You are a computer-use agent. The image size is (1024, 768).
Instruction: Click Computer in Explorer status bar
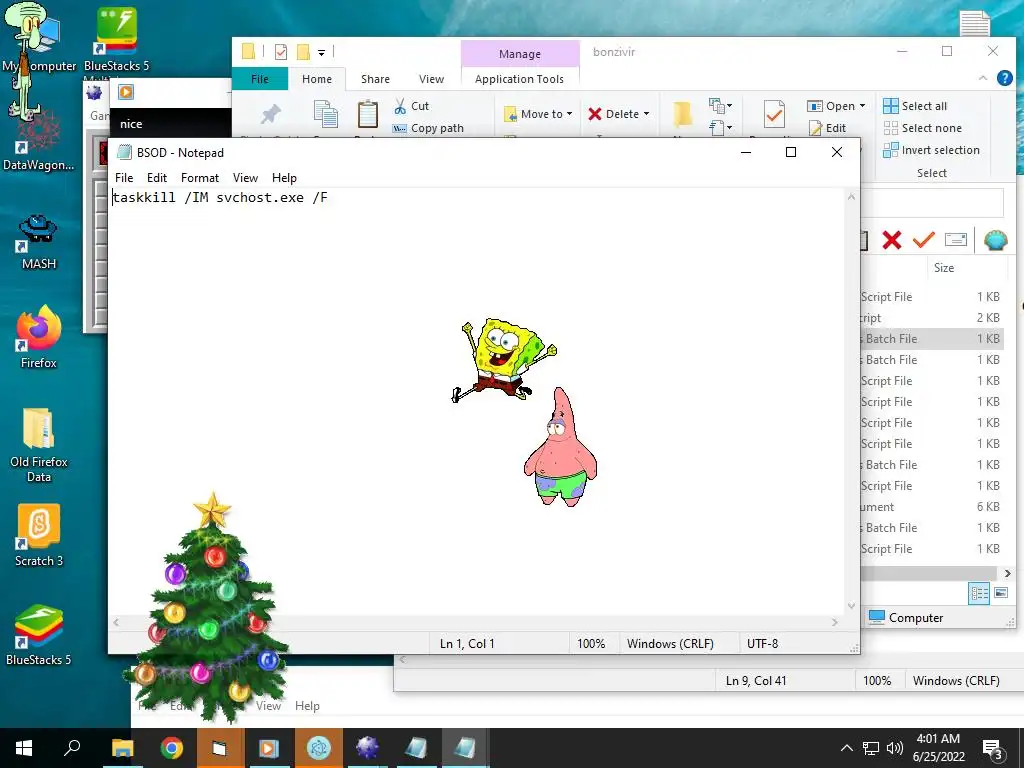[906, 618]
